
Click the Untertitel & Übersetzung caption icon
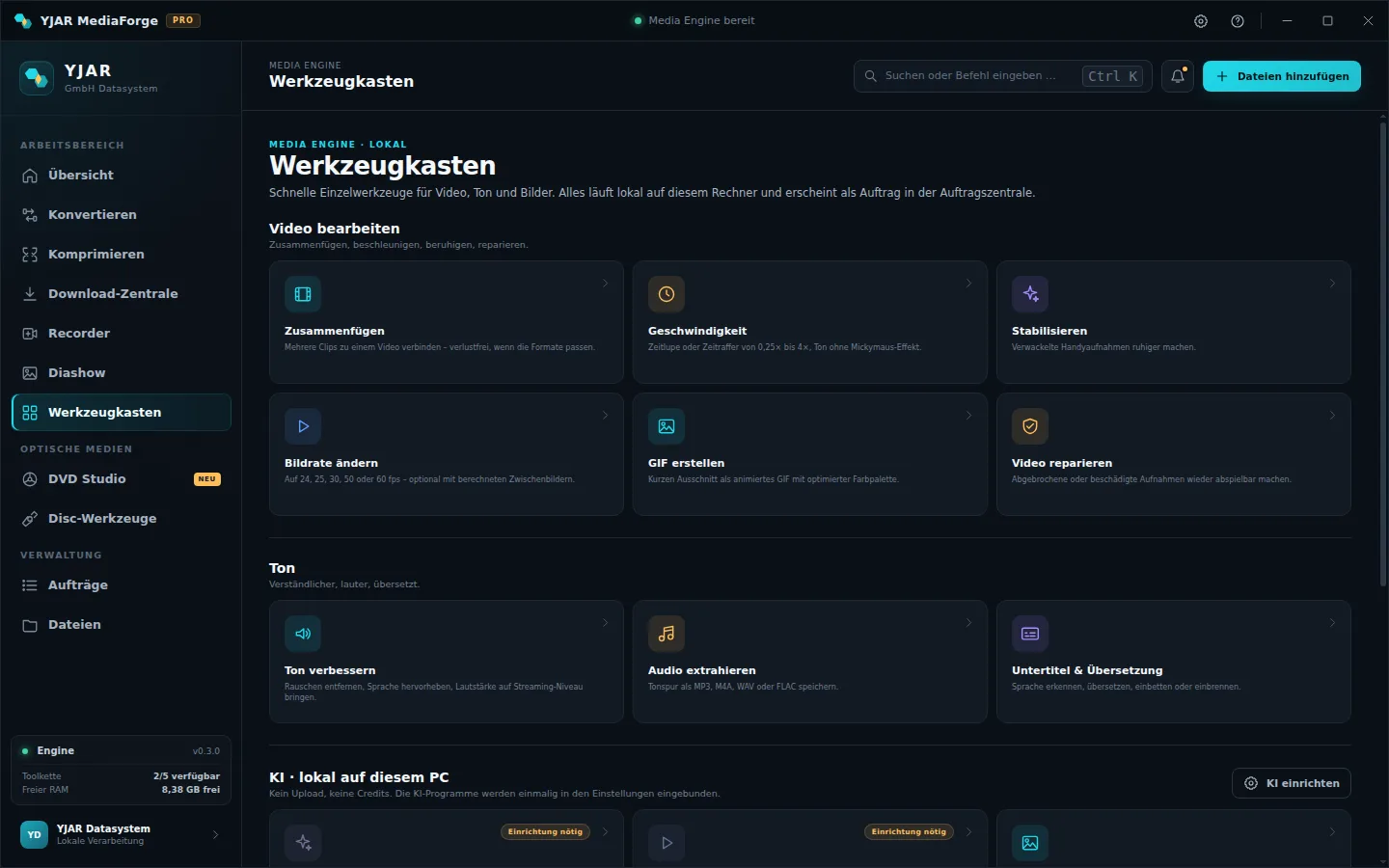point(1030,634)
